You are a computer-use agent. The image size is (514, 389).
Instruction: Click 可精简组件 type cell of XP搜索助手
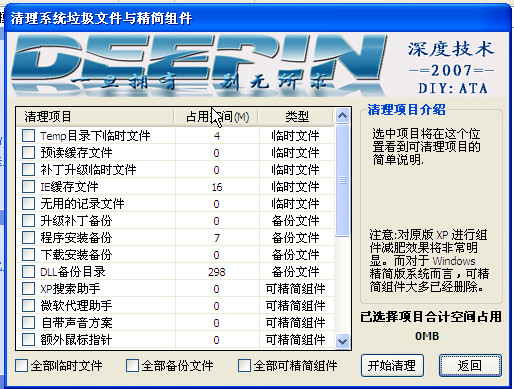[295, 289]
